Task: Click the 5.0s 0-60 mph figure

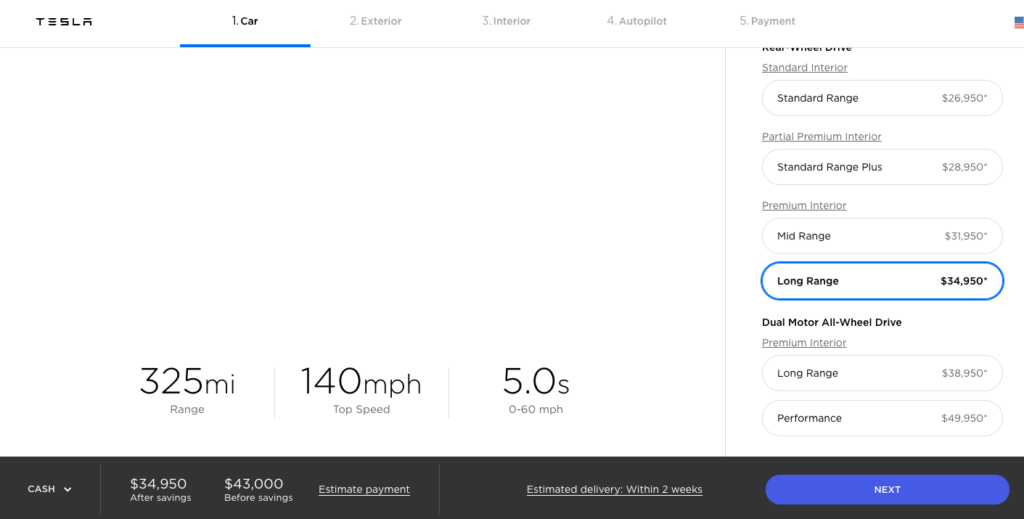Action: coord(536,390)
